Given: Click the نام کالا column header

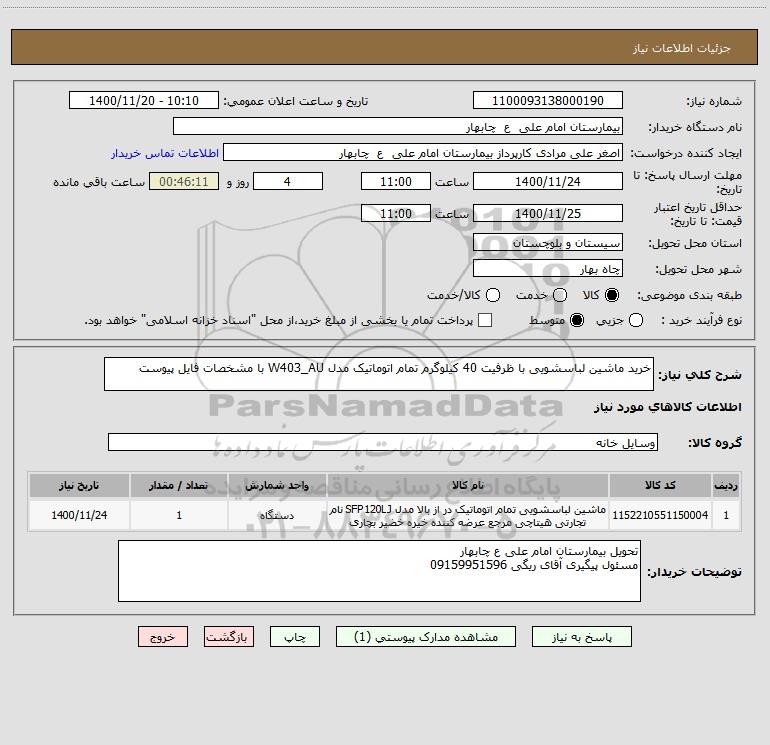Looking at the screenshot, I should [x=468, y=485].
